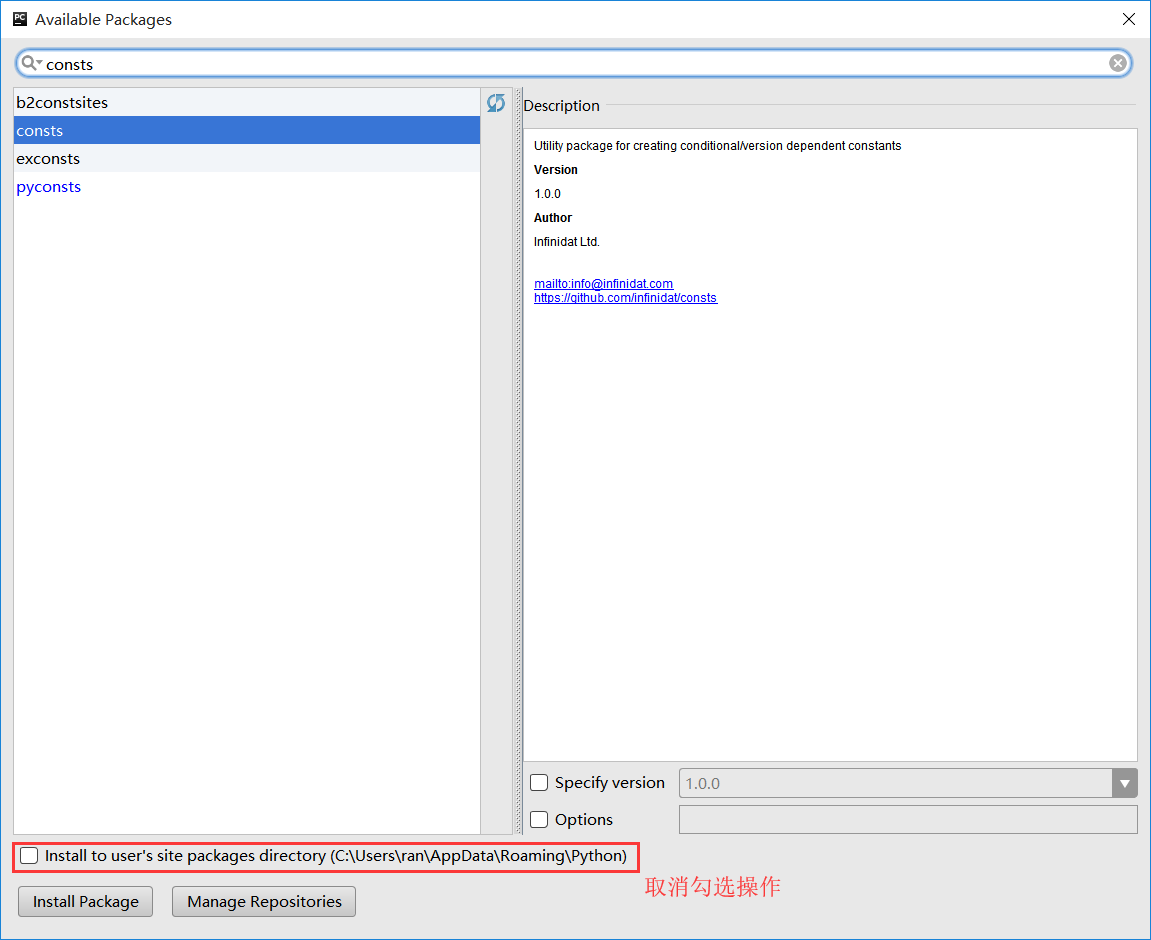Enable the Specify version checkbox
Image resolution: width=1151 pixels, height=940 pixels.
[x=538, y=782]
